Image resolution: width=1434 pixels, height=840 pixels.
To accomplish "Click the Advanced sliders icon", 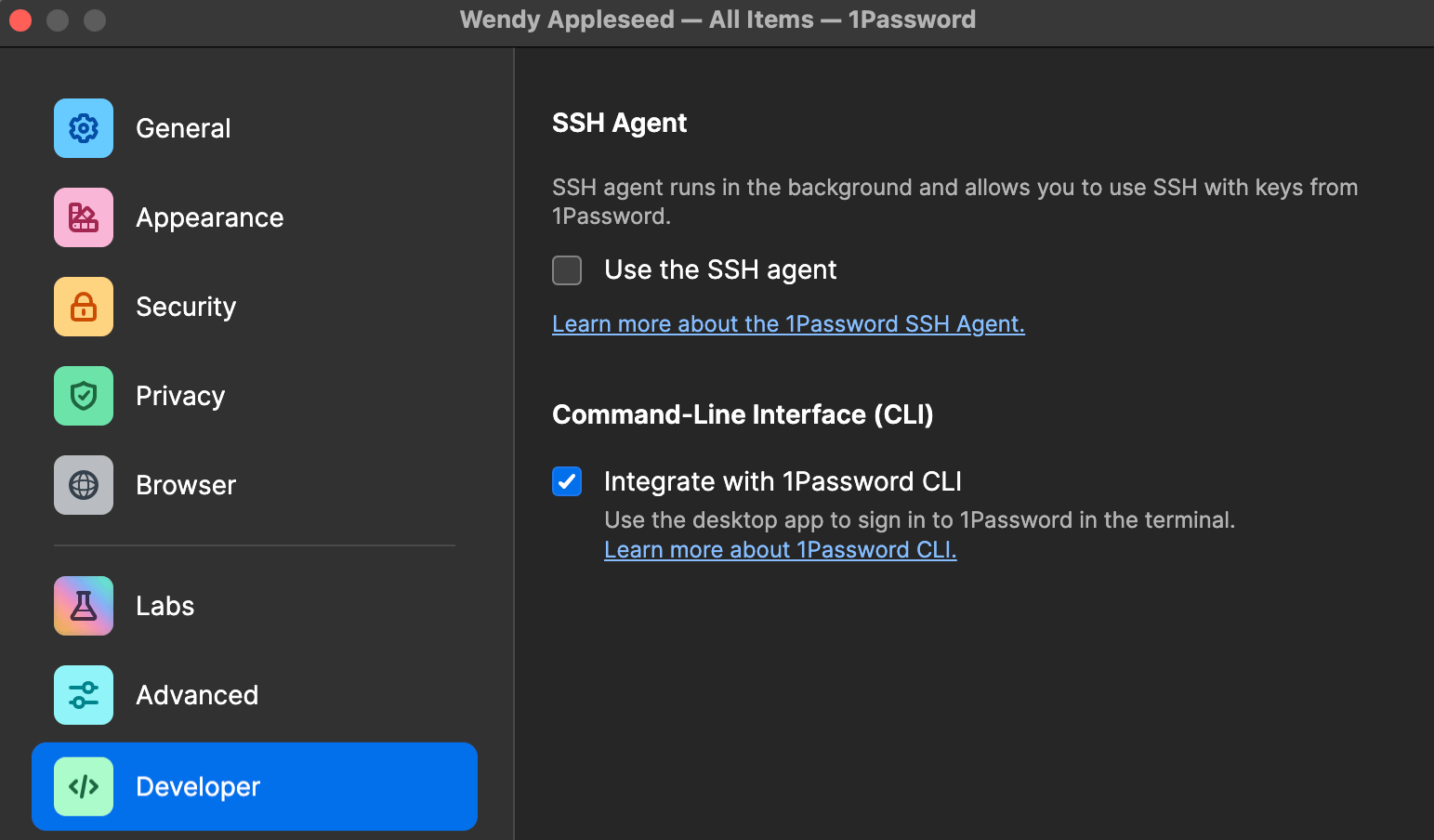I will tap(83, 694).
